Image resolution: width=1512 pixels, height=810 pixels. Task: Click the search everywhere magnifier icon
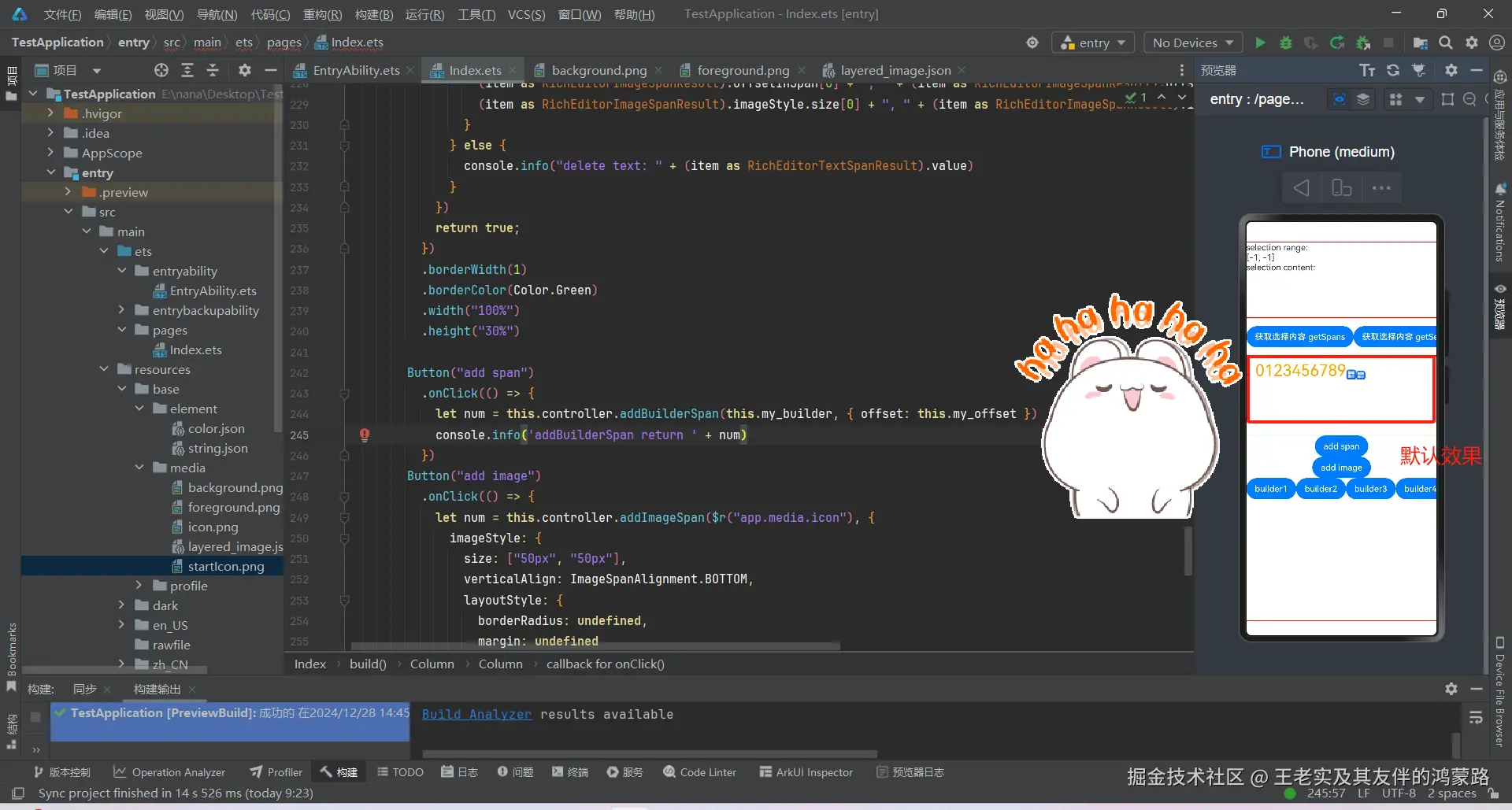pos(1445,43)
